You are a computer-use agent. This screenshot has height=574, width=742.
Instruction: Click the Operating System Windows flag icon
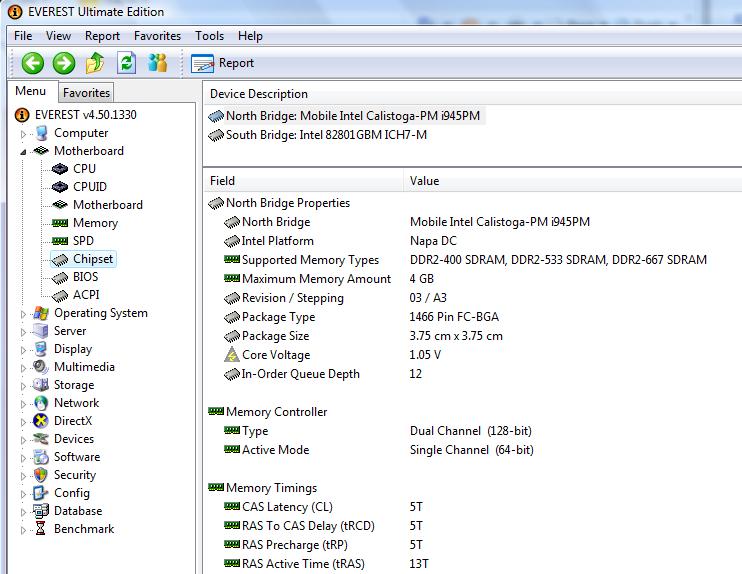(41, 313)
